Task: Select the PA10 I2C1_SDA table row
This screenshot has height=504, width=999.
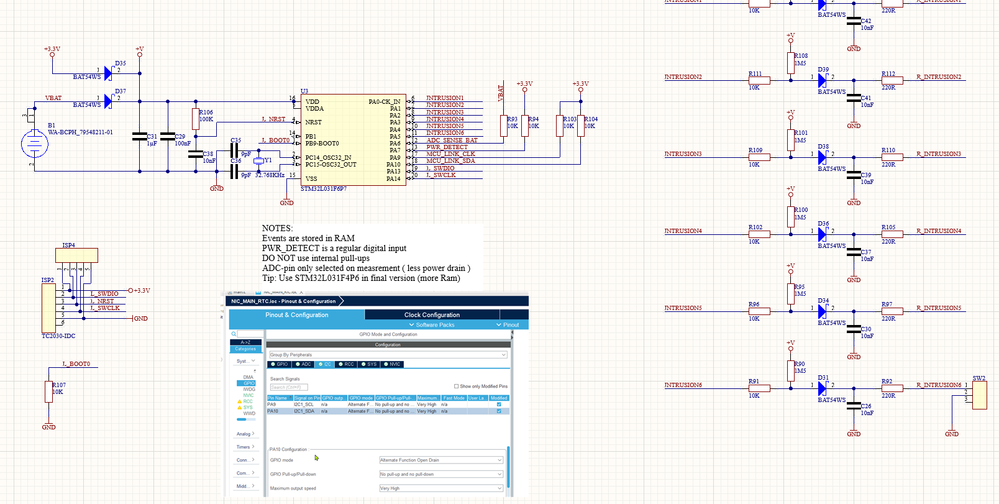Action: click(388, 411)
